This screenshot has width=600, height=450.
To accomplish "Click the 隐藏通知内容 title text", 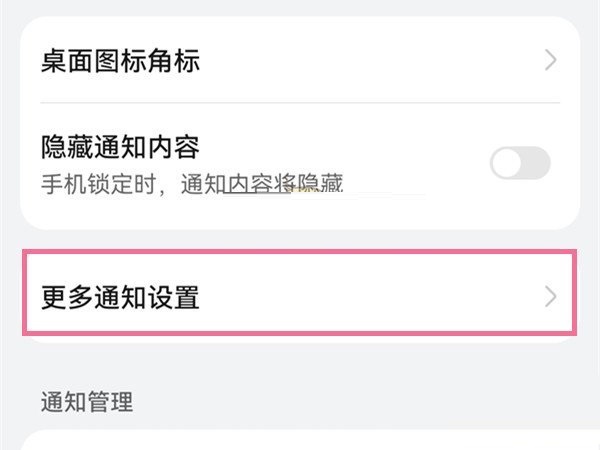I will [121, 149].
